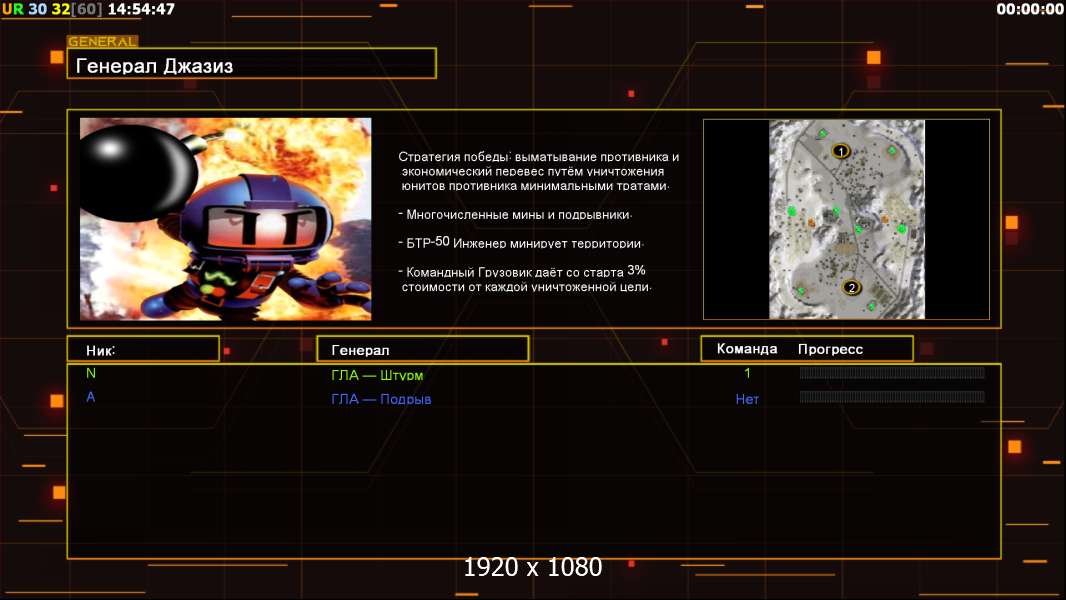Click the Команда column header
The width and height of the screenshot is (1066, 600).
(746, 349)
